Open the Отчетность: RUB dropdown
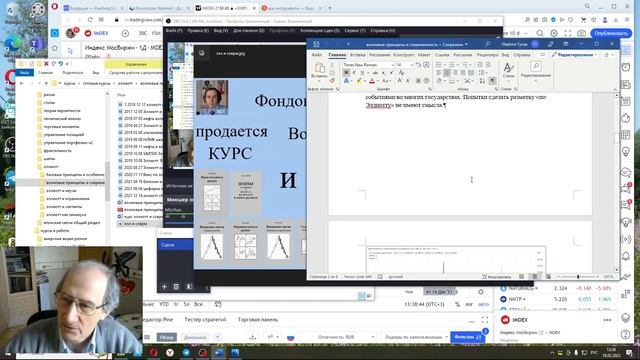The width and height of the screenshot is (640, 360). (346, 337)
